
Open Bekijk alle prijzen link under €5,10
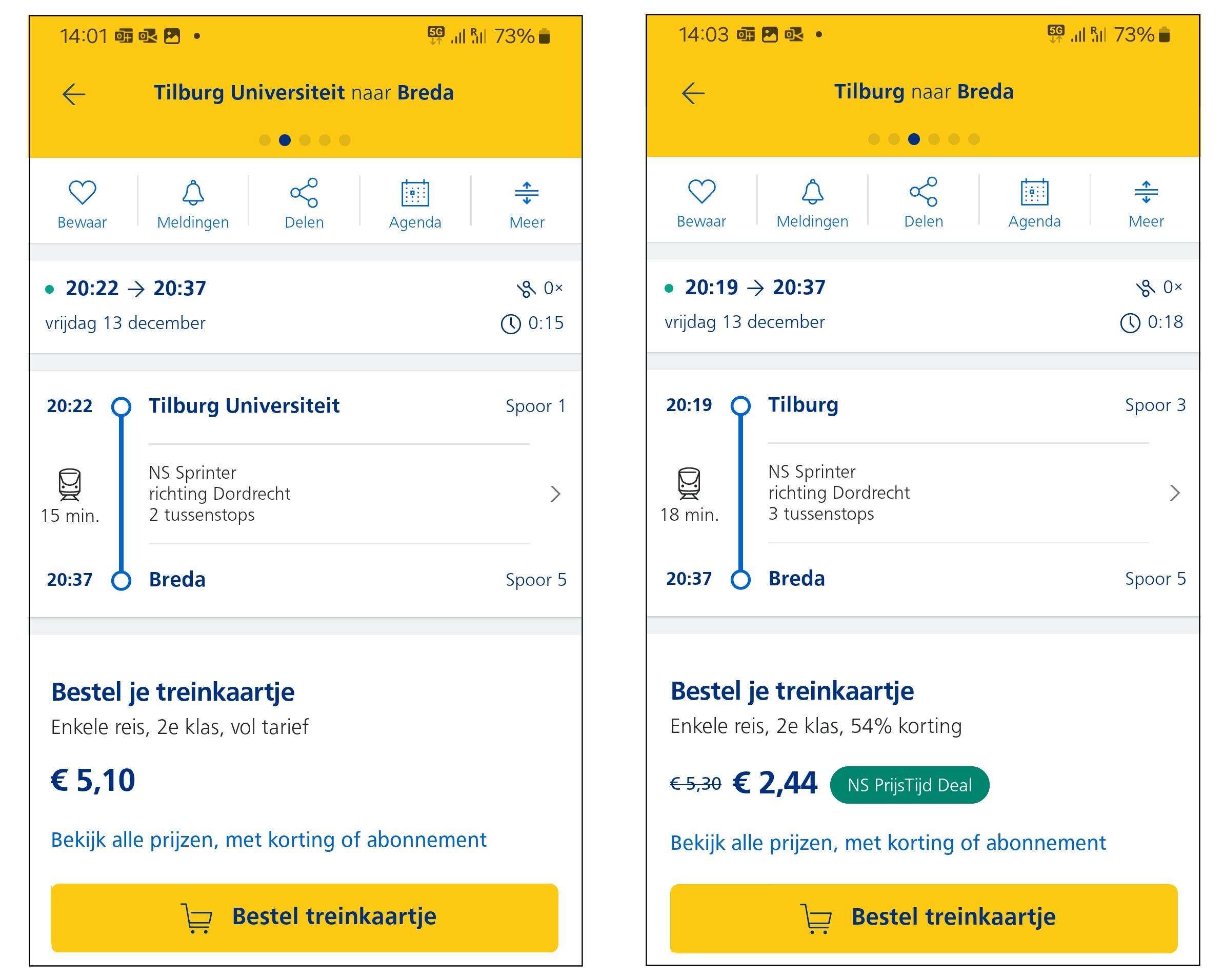pos(268,840)
